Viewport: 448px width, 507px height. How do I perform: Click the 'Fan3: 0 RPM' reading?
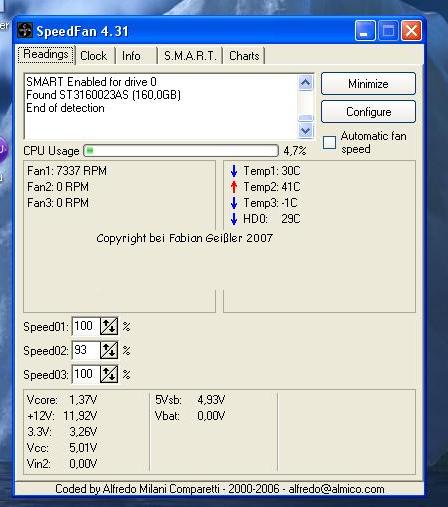58,203
